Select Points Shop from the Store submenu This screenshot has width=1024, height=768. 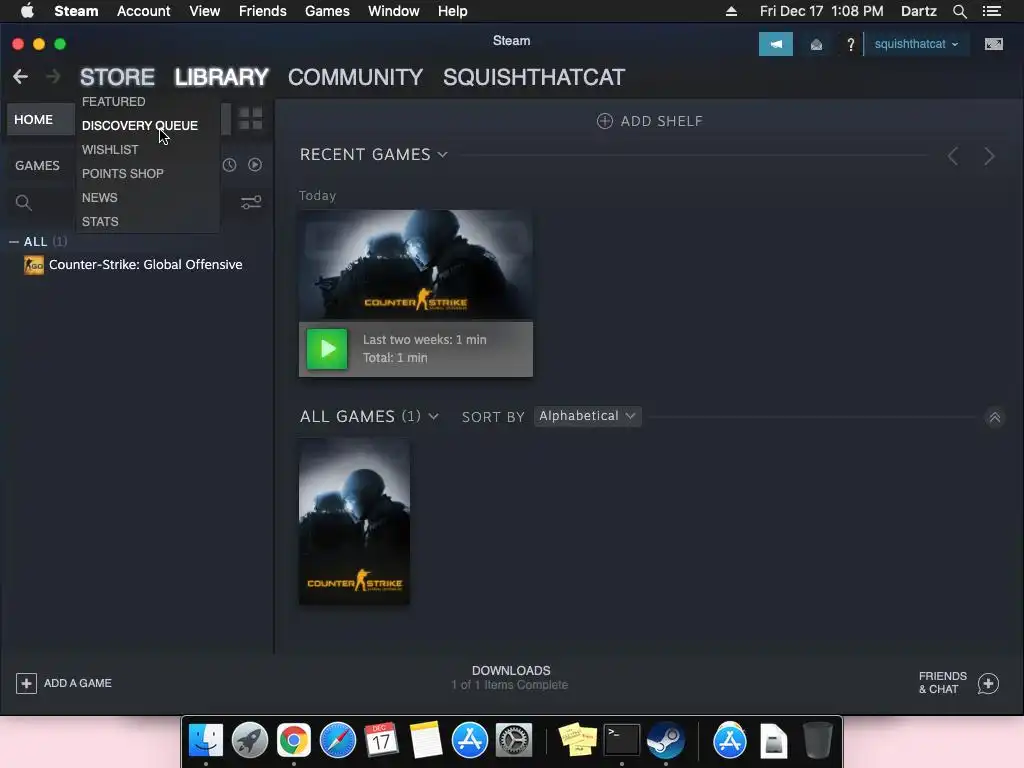click(x=123, y=174)
